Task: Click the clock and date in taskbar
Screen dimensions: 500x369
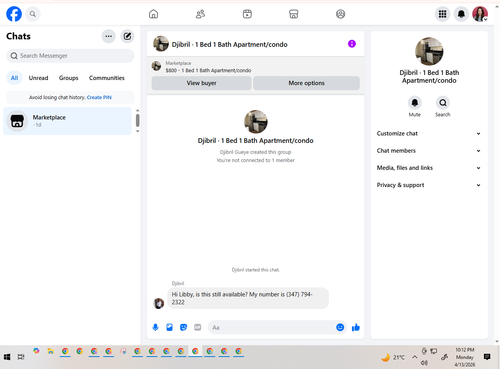Action: (464, 357)
